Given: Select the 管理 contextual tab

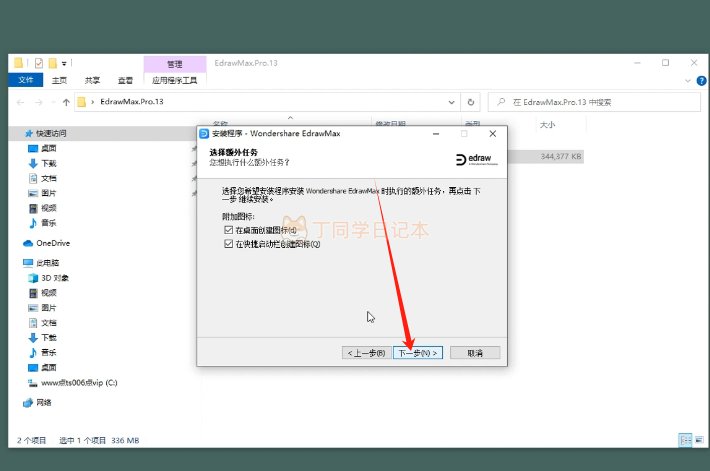Looking at the screenshot, I should 175,64.
